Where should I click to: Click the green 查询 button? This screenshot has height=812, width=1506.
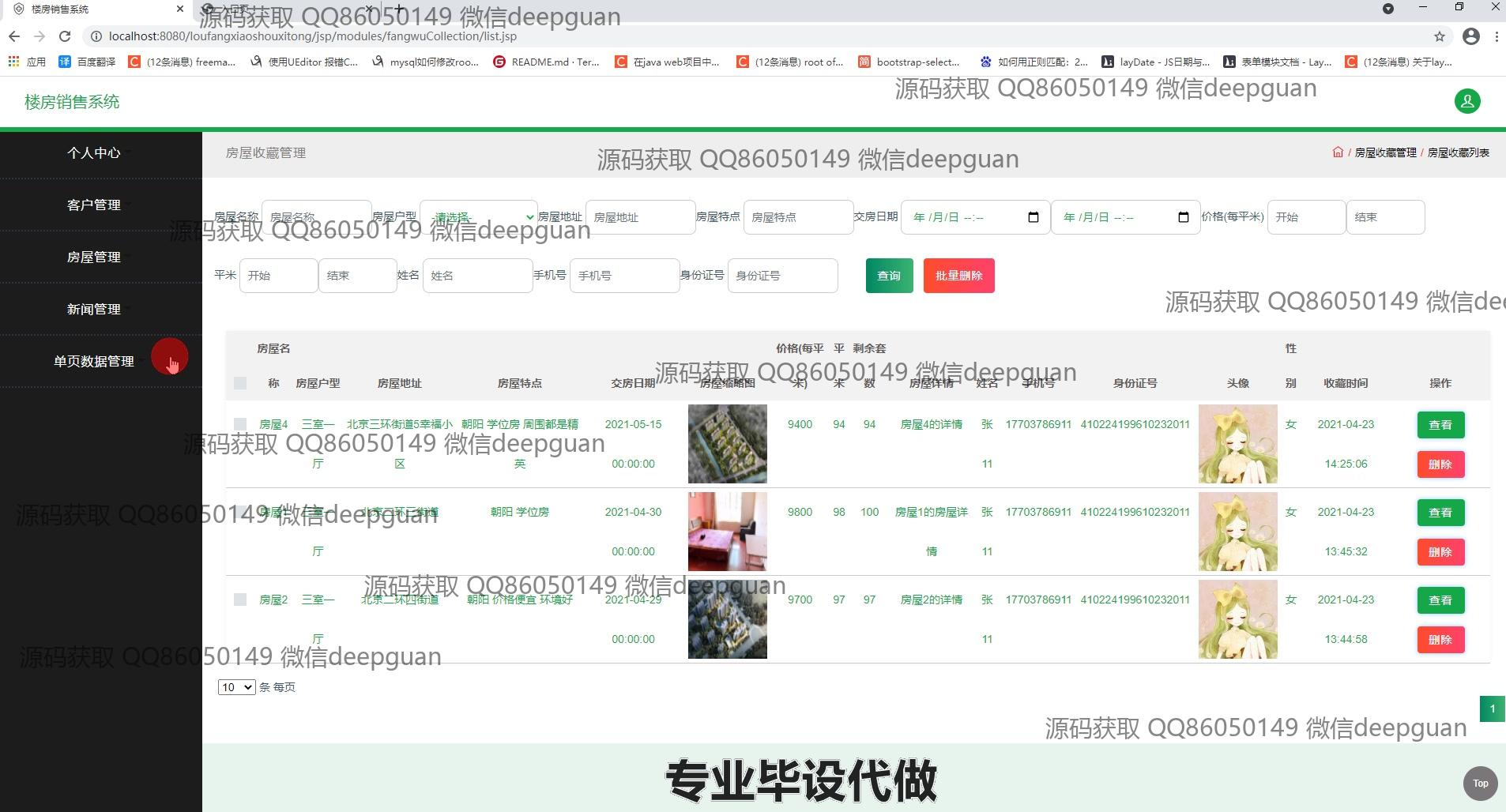pyautogui.click(x=889, y=276)
